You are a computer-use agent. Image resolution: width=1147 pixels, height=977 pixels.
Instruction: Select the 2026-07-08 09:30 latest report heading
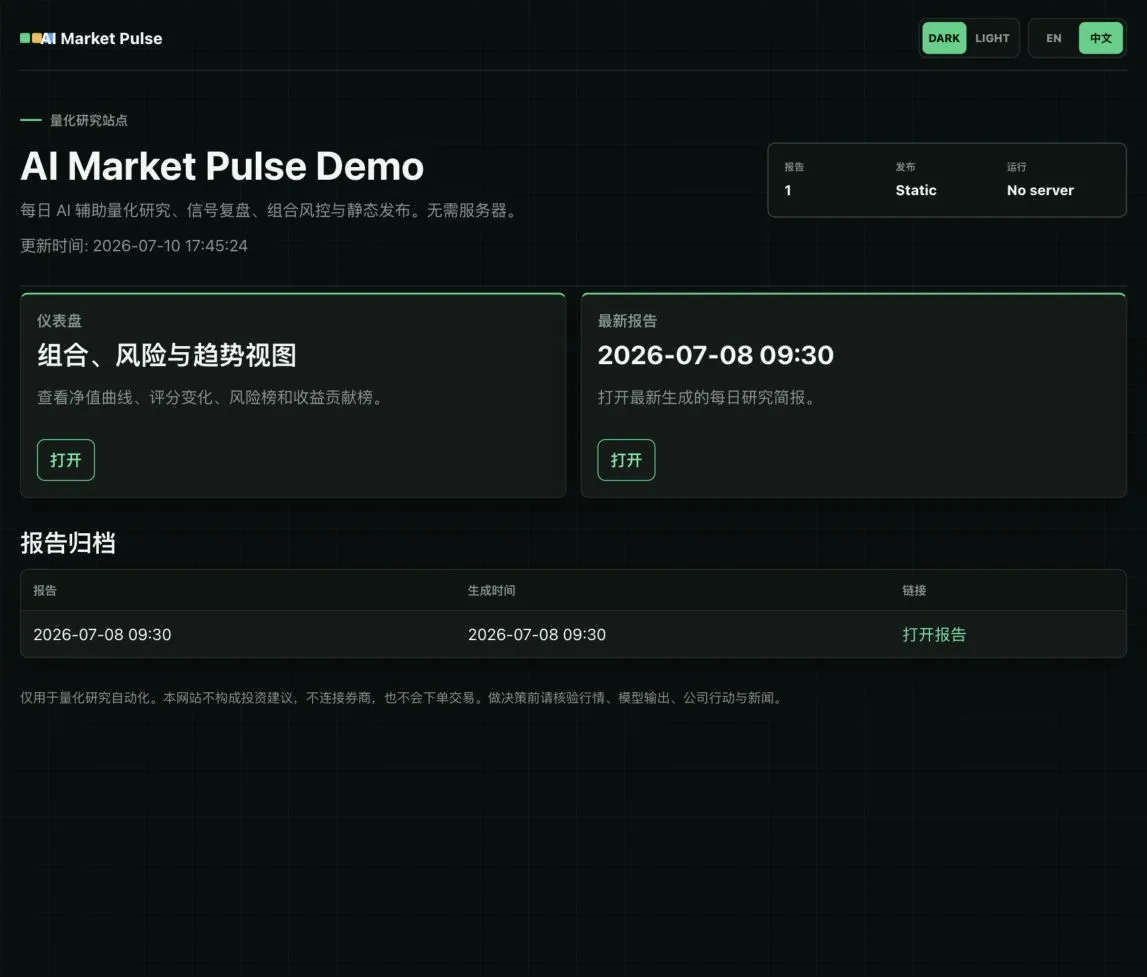point(715,355)
